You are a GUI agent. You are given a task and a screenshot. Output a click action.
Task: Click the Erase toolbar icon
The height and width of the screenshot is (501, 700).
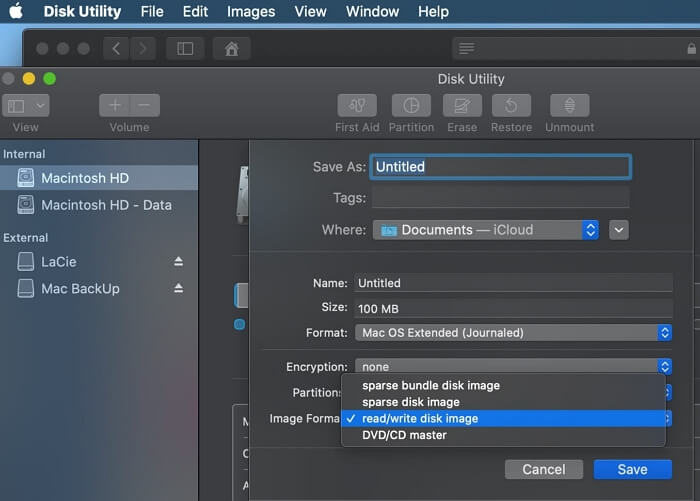click(x=461, y=106)
